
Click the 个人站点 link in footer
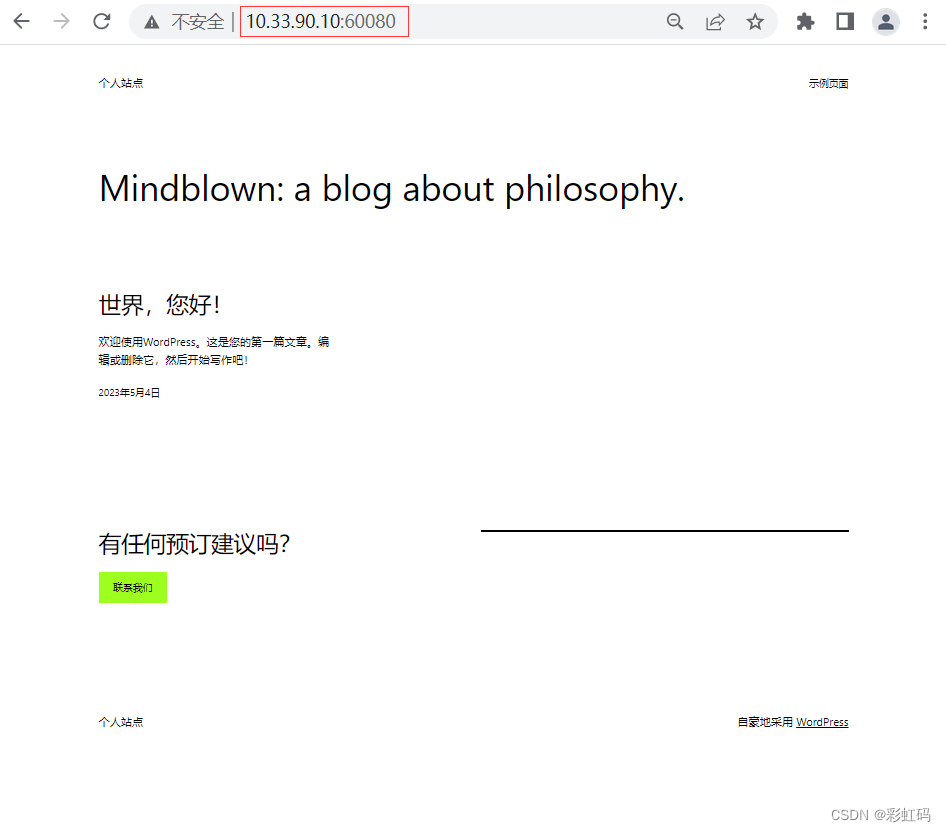tap(121, 722)
